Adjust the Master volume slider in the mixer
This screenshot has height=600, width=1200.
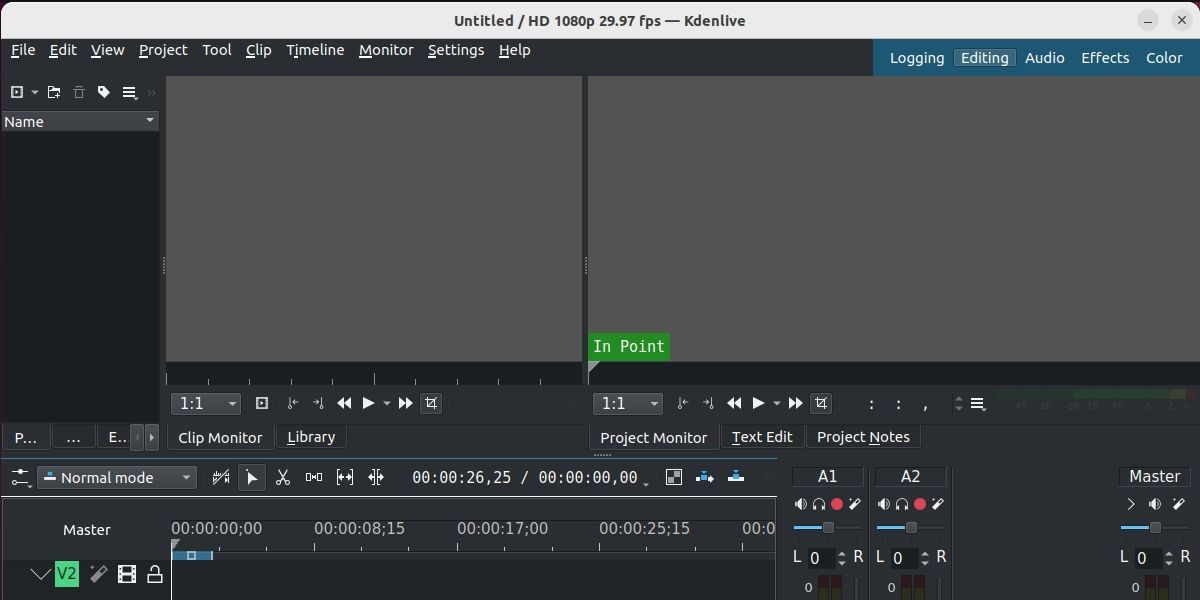click(x=1155, y=527)
